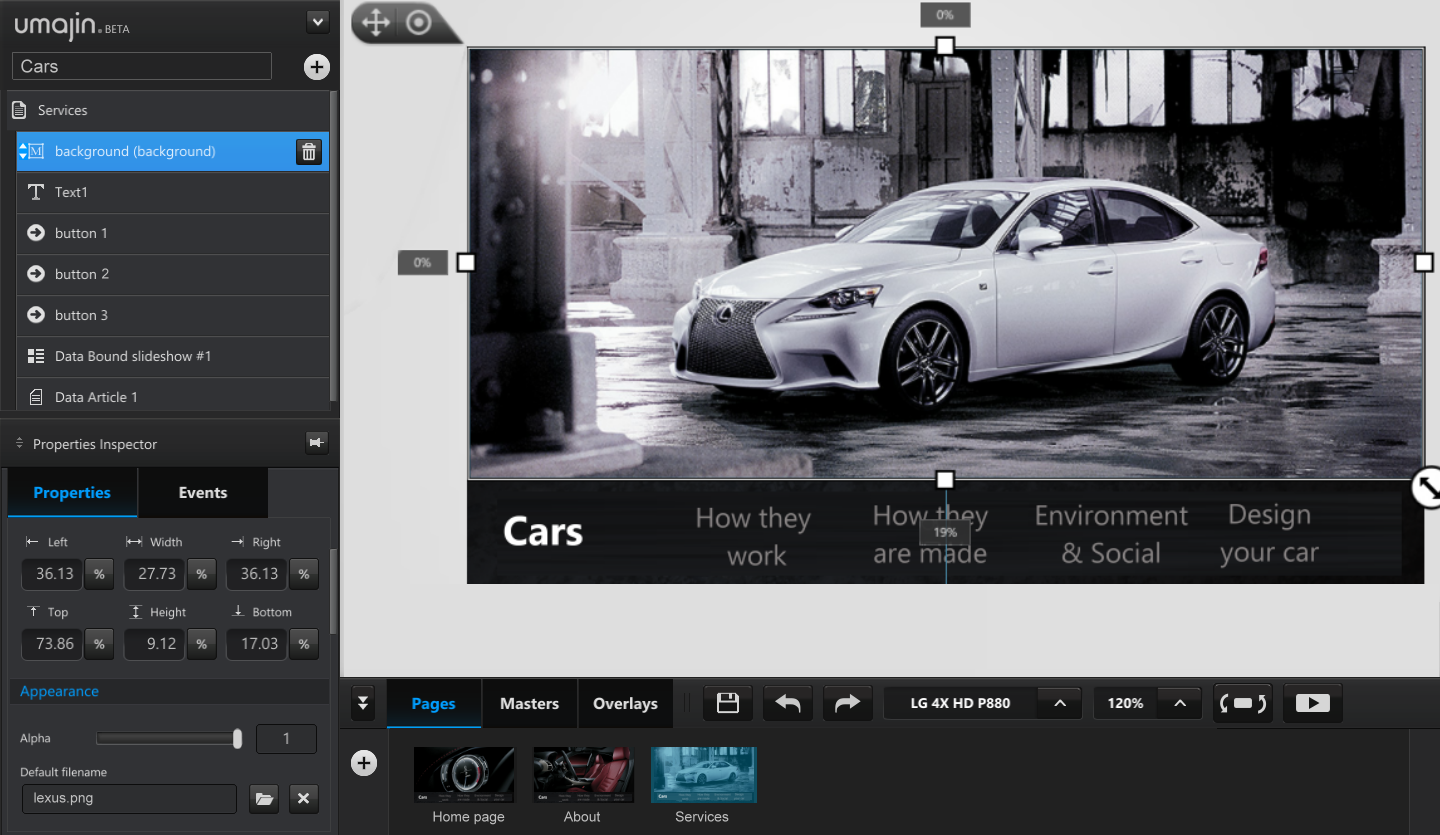This screenshot has width=1440, height=835.
Task: Select the About page thumbnail
Action: click(x=582, y=774)
